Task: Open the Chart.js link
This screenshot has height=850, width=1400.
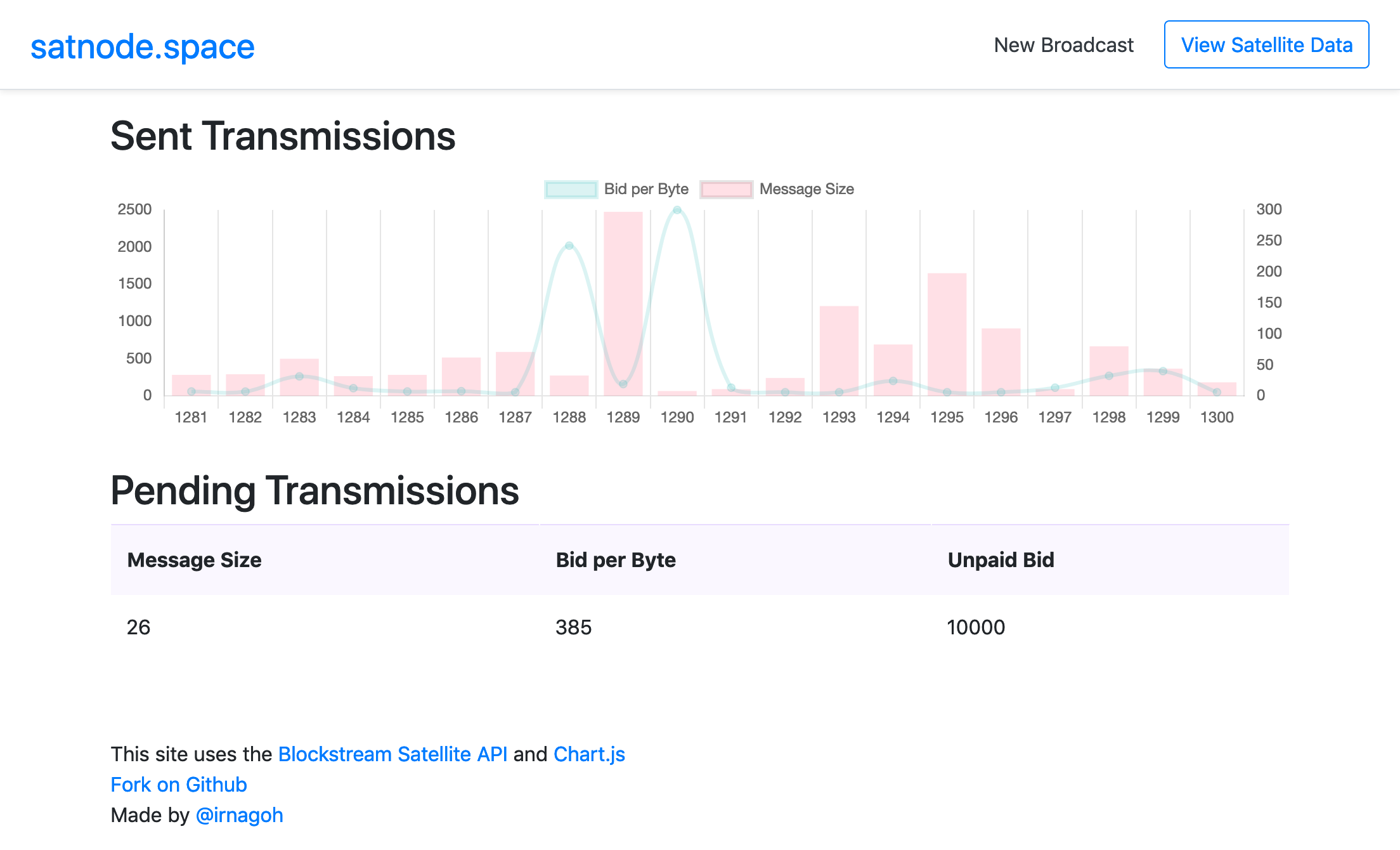Action: tap(589, 754)
